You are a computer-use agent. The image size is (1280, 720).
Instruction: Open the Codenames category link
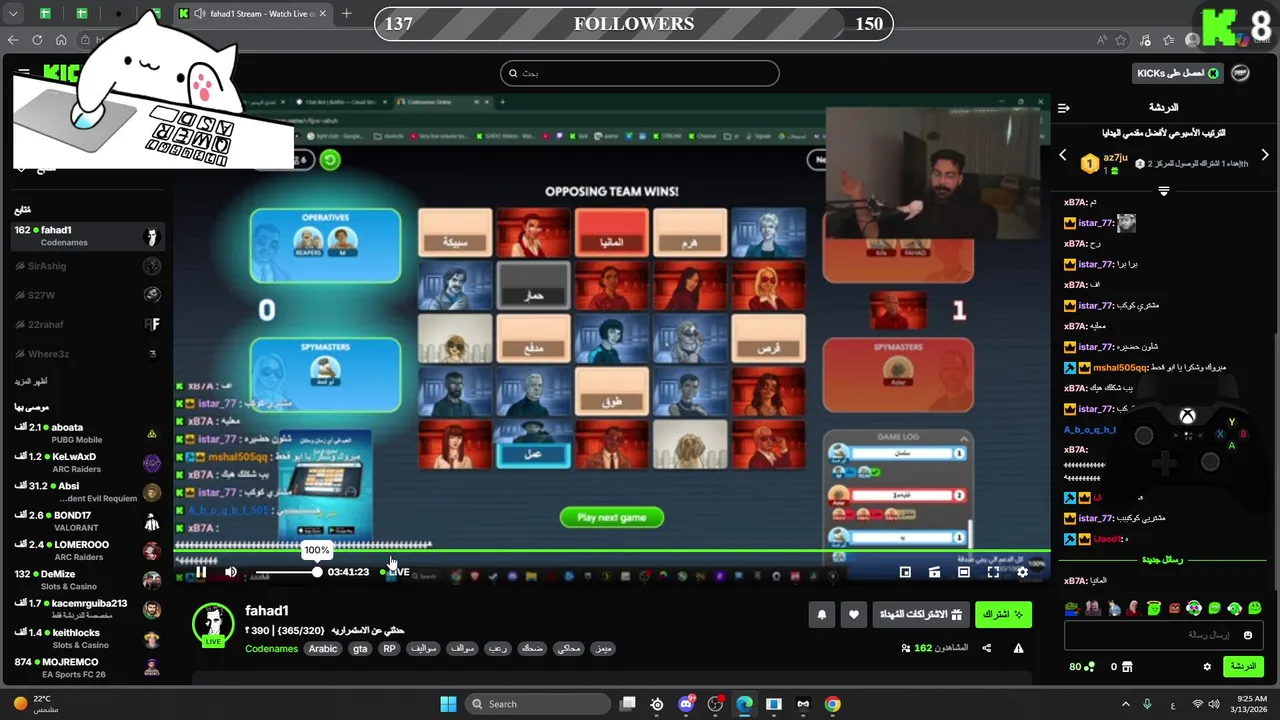click(272, 649)
